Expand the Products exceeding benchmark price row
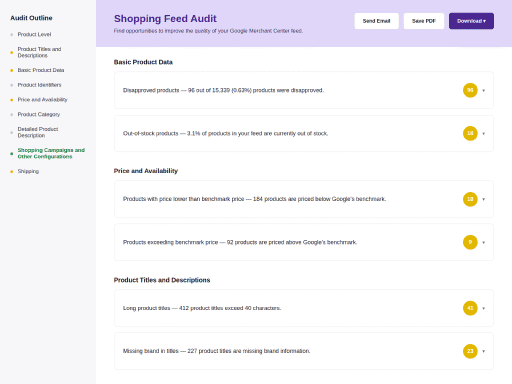 tap(483, 242)
